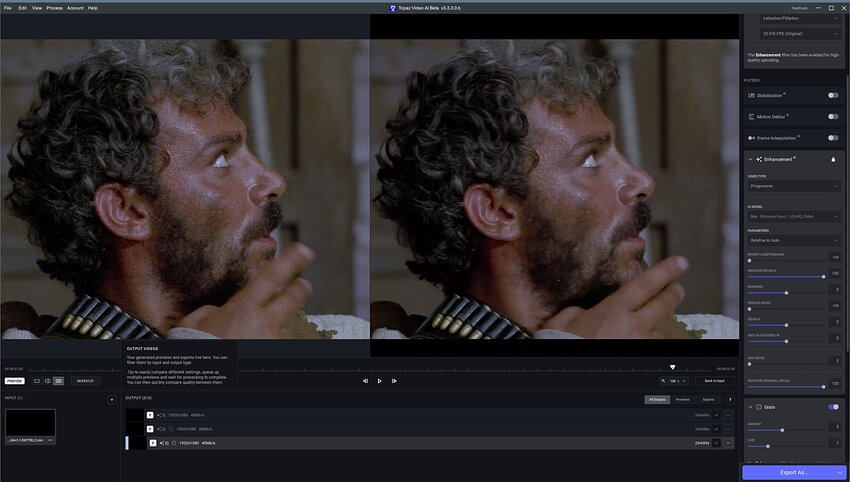
Task: Click the Frame Interpolation filter icon
Action: pyautogui.click(x=751, y=138)
